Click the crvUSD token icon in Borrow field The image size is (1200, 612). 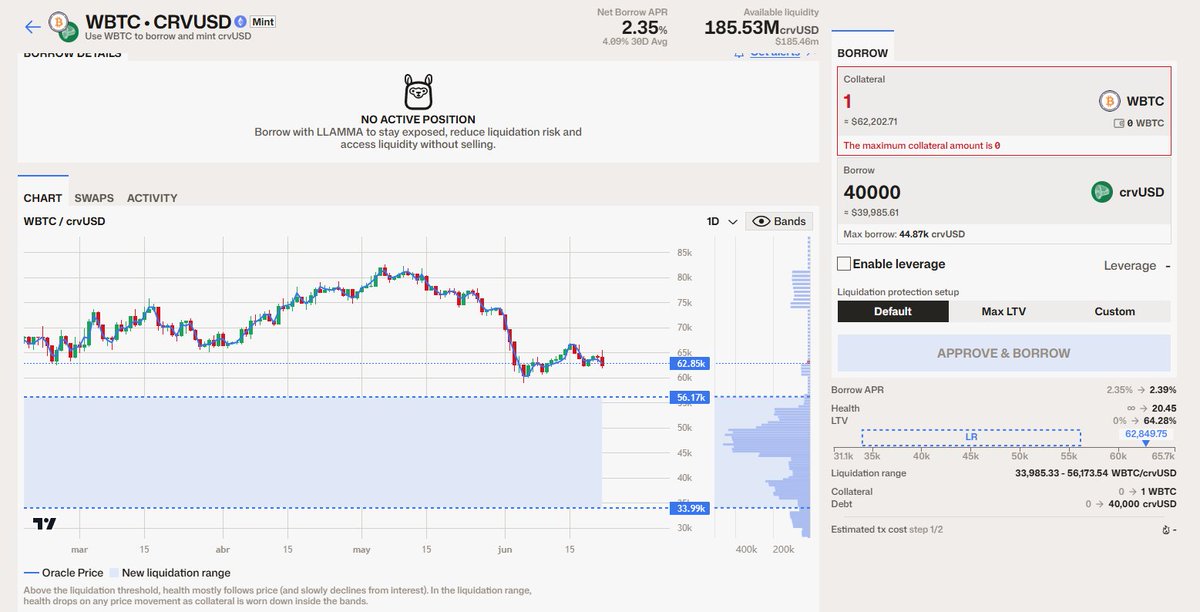[1102, 192]
